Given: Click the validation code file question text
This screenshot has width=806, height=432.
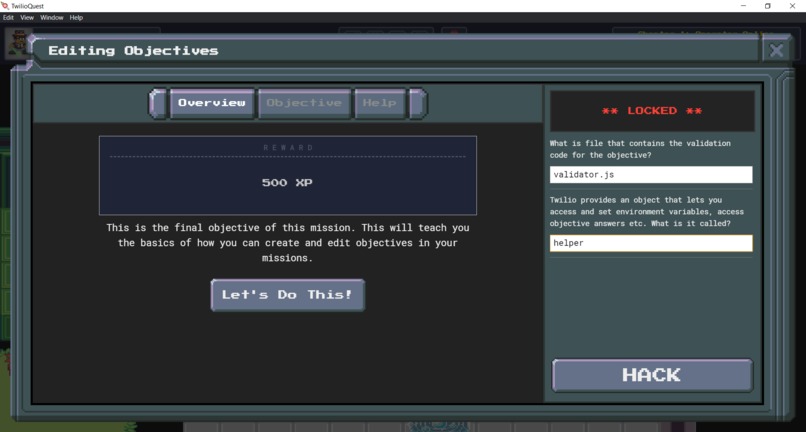Looking at the screenshot, I should pyautogui.click(x=640, y=149).
